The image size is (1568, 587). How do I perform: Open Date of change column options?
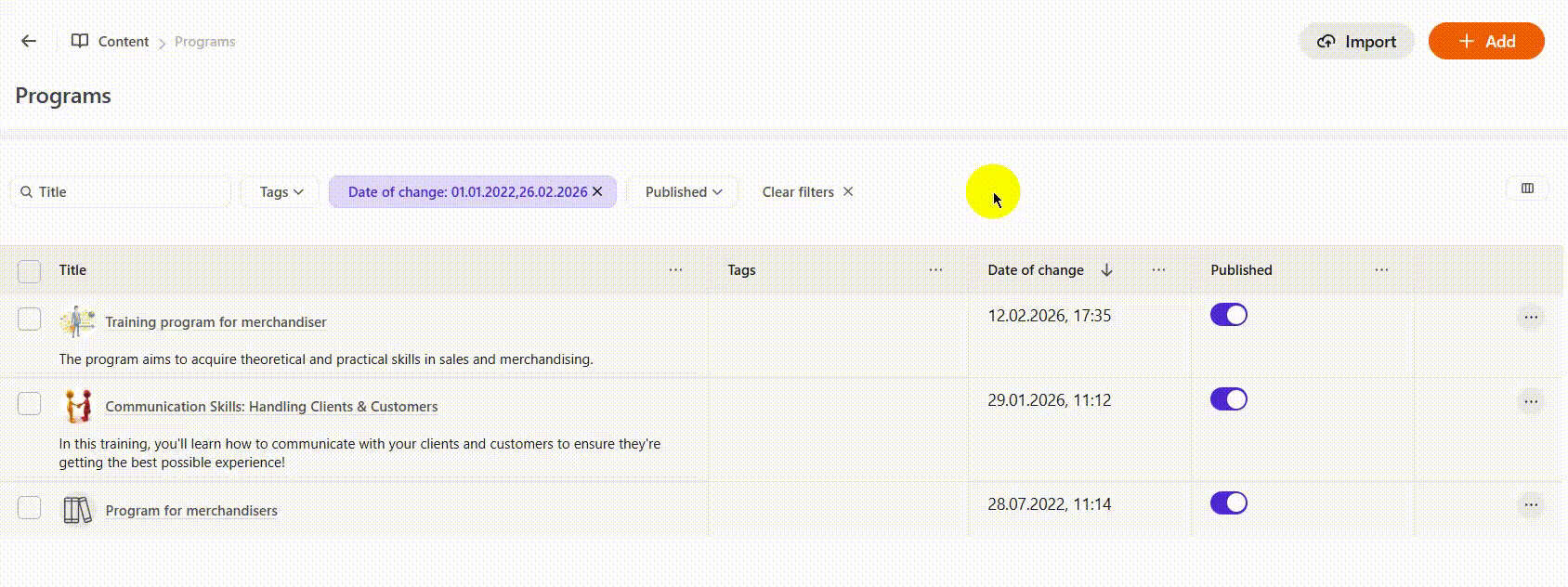[1158, 270]
